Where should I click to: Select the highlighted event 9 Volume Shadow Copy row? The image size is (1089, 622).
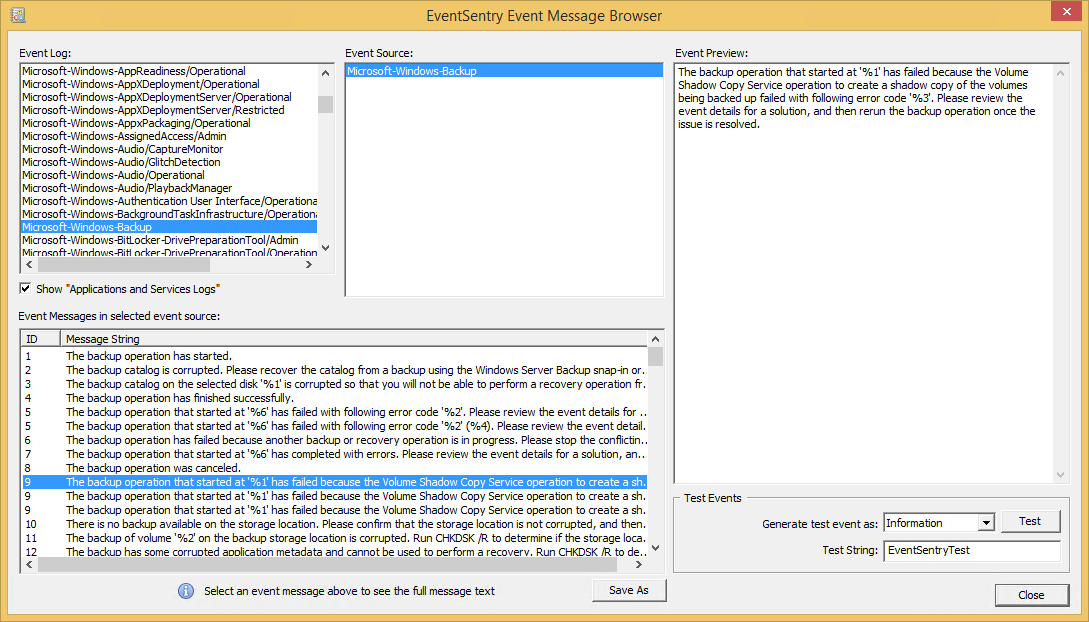click(334, 482)
